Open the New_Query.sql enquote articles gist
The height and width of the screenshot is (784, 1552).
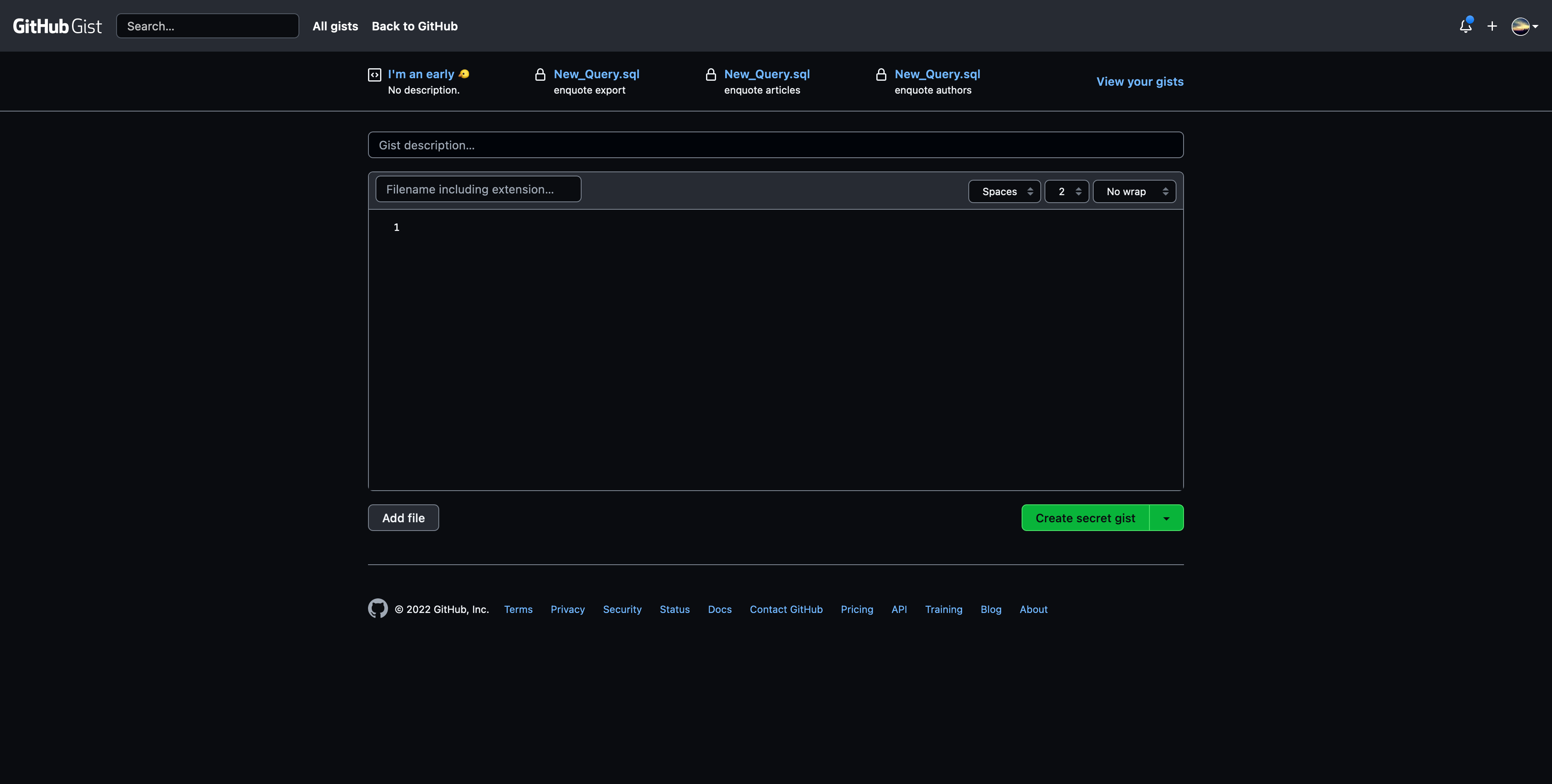tap(766, 74)
